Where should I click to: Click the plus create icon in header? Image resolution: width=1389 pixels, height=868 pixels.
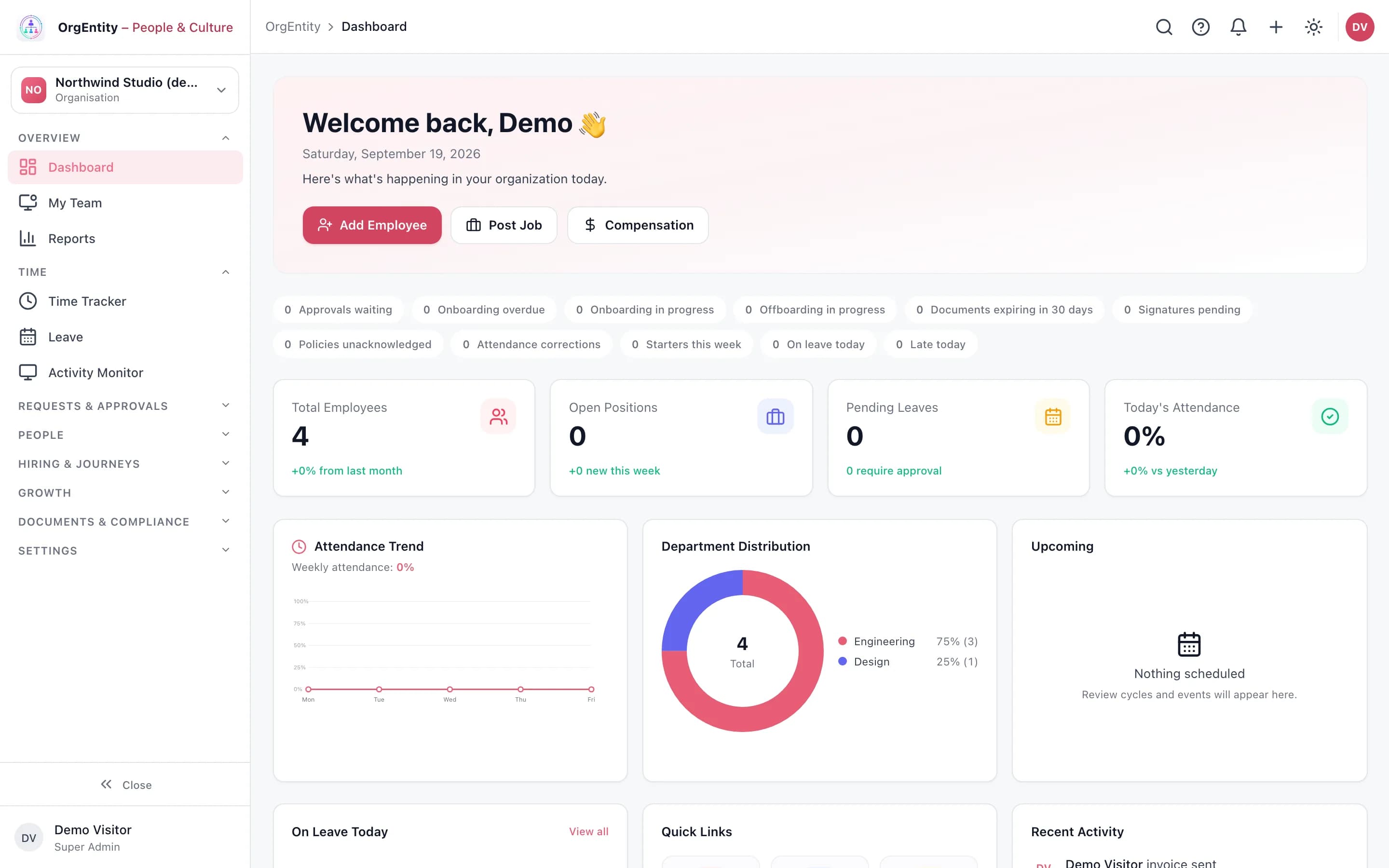[1276, 27]
